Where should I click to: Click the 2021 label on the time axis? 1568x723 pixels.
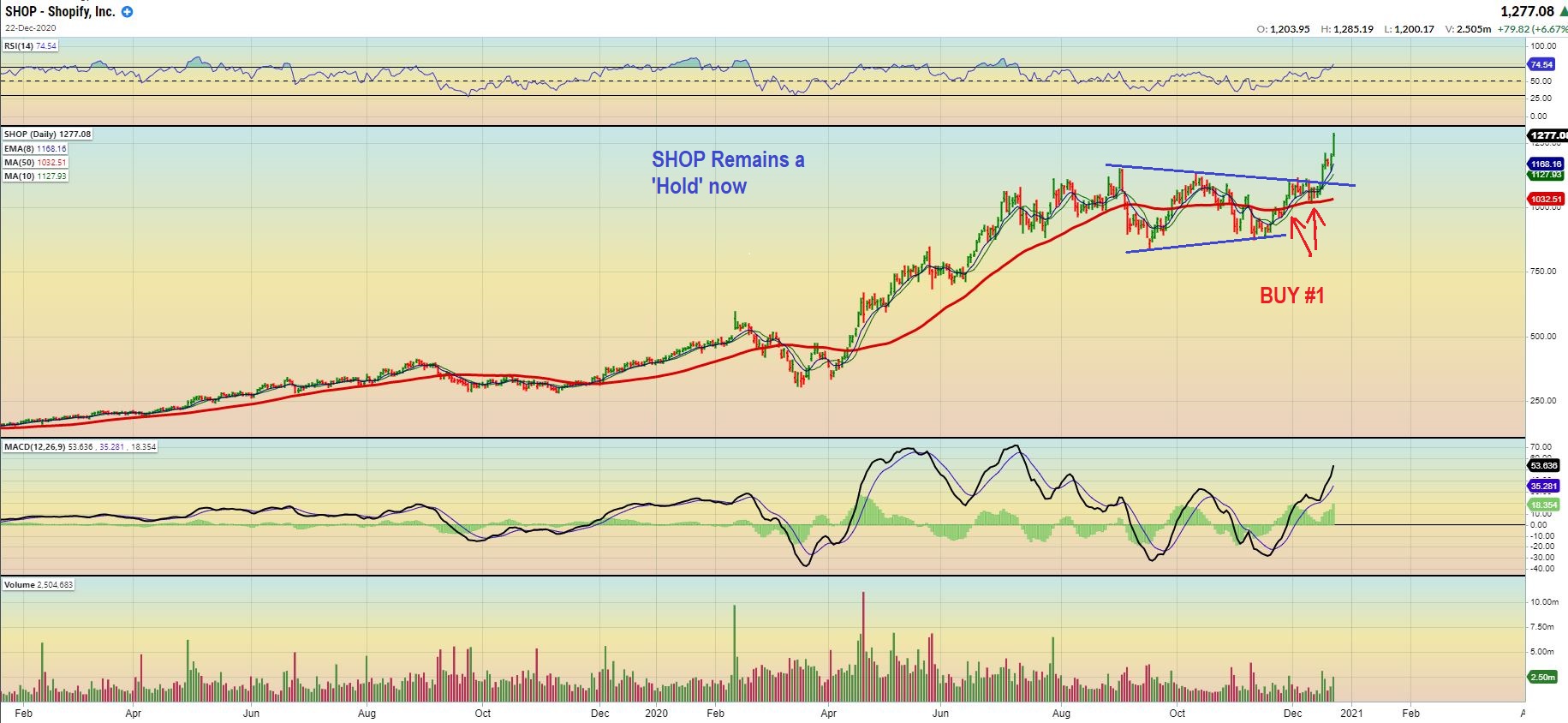point(1350,713)
